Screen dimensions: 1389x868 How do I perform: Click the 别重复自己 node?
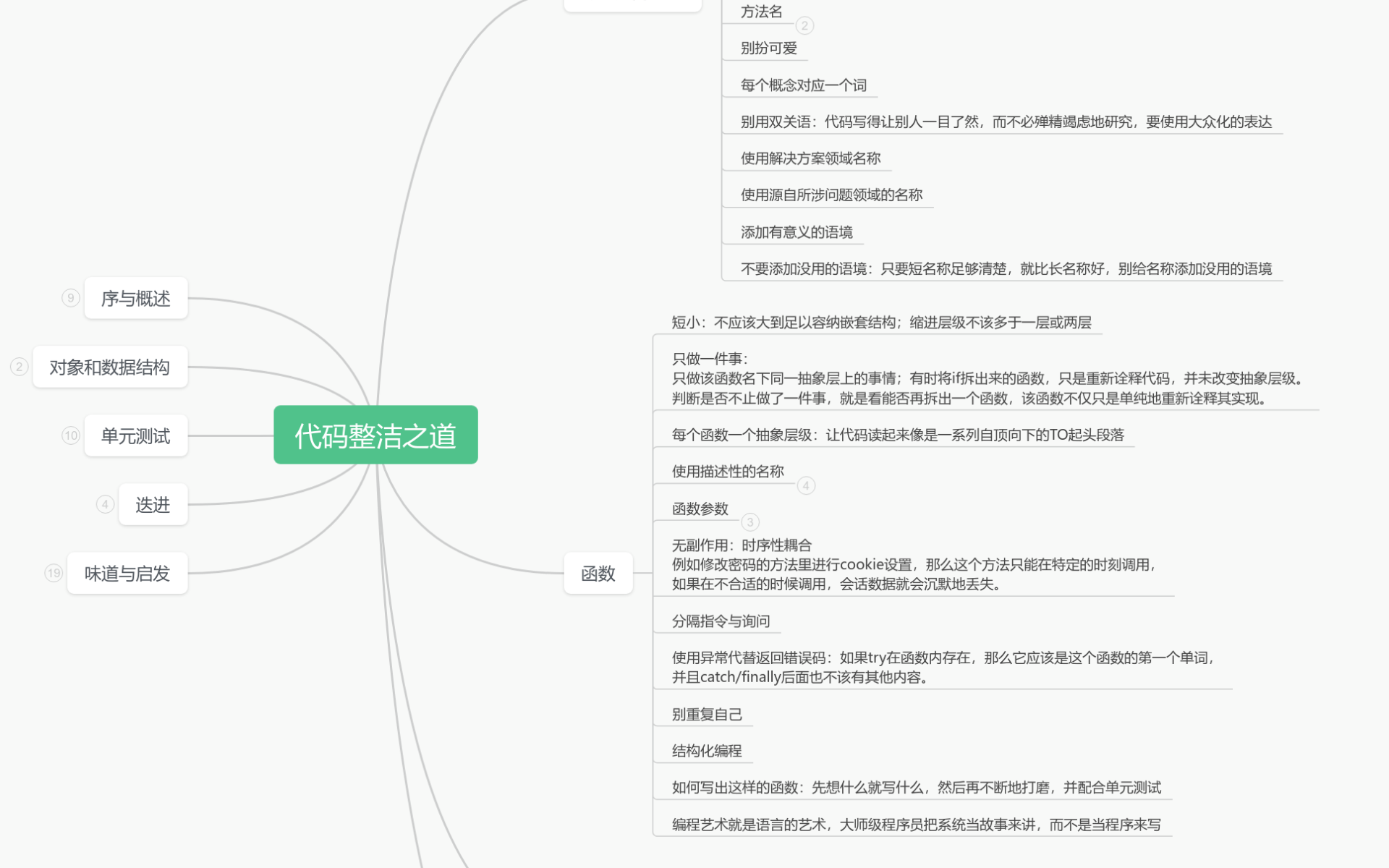point(708,714)
